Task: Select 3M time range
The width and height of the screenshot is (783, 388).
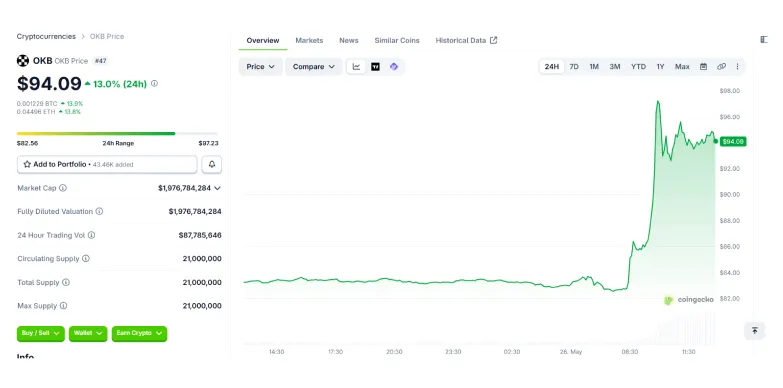Action: coord(615,66)
